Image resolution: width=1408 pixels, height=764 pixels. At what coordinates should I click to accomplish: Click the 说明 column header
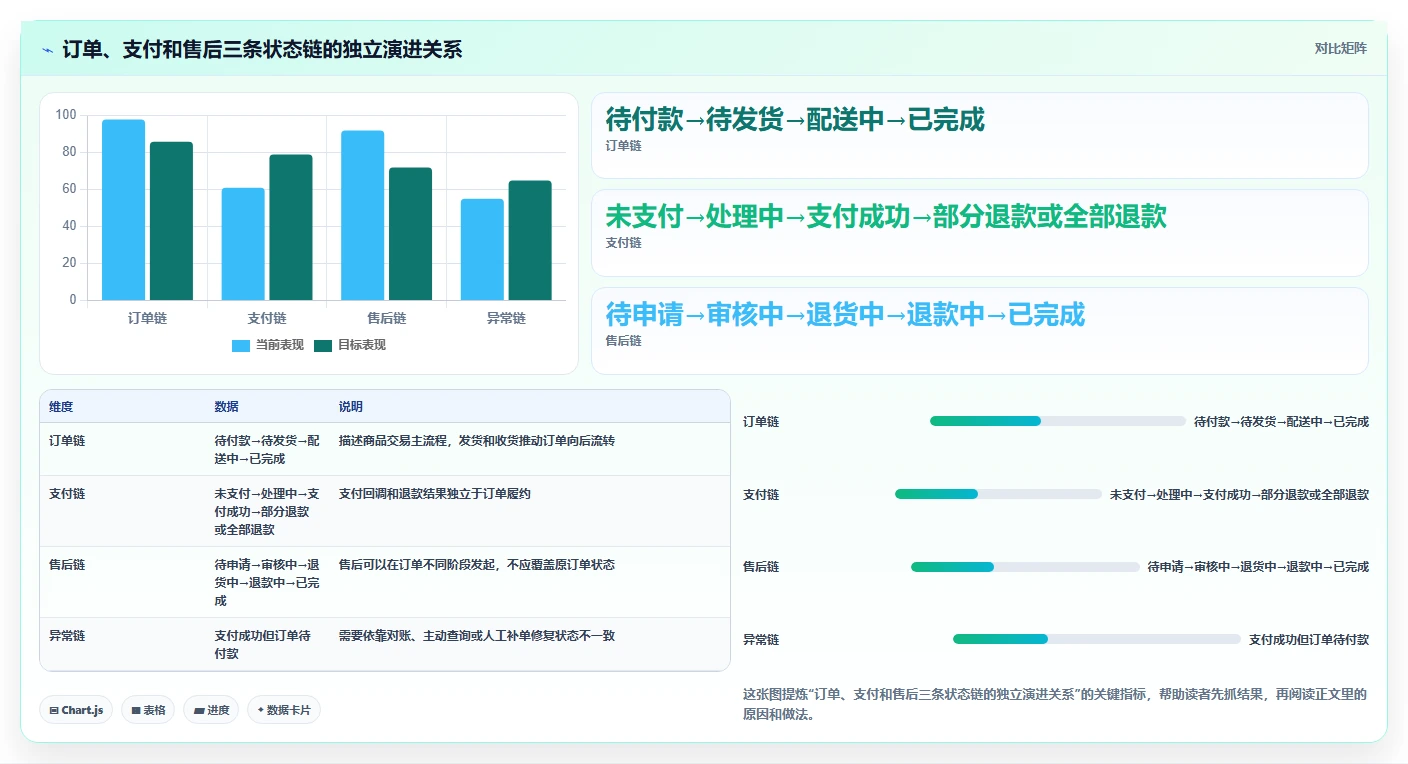click(350, 407)
